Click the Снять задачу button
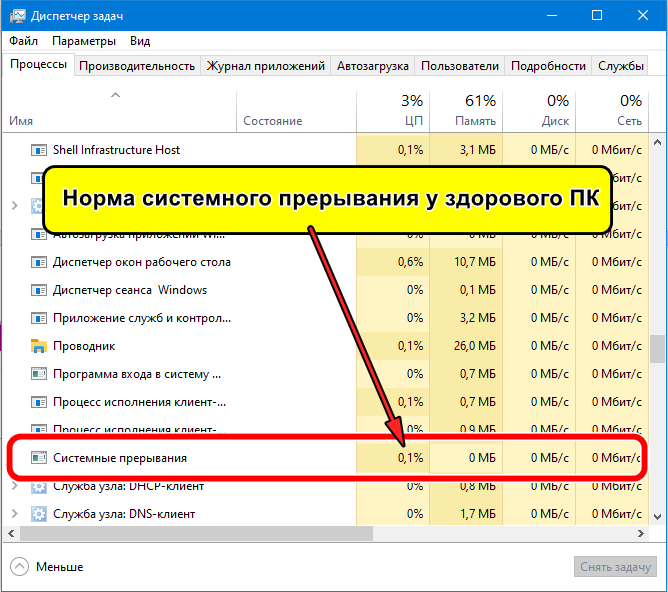Viewport: 668px width, 592px height. (x=616, y=567)
